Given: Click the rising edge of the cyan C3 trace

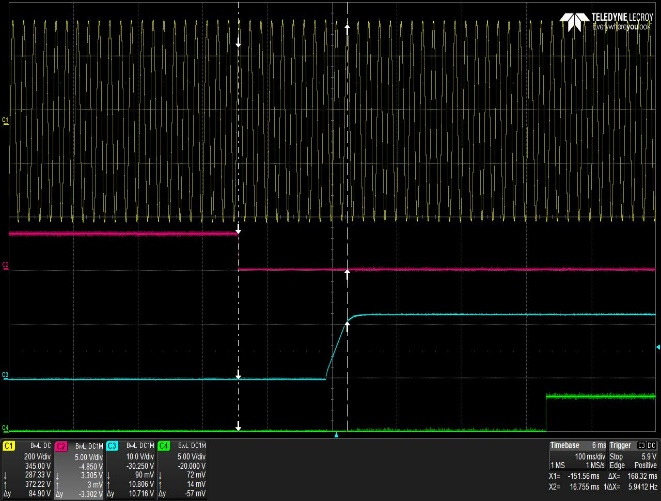Looking at the screenshot, I should (x=336, y=350).
